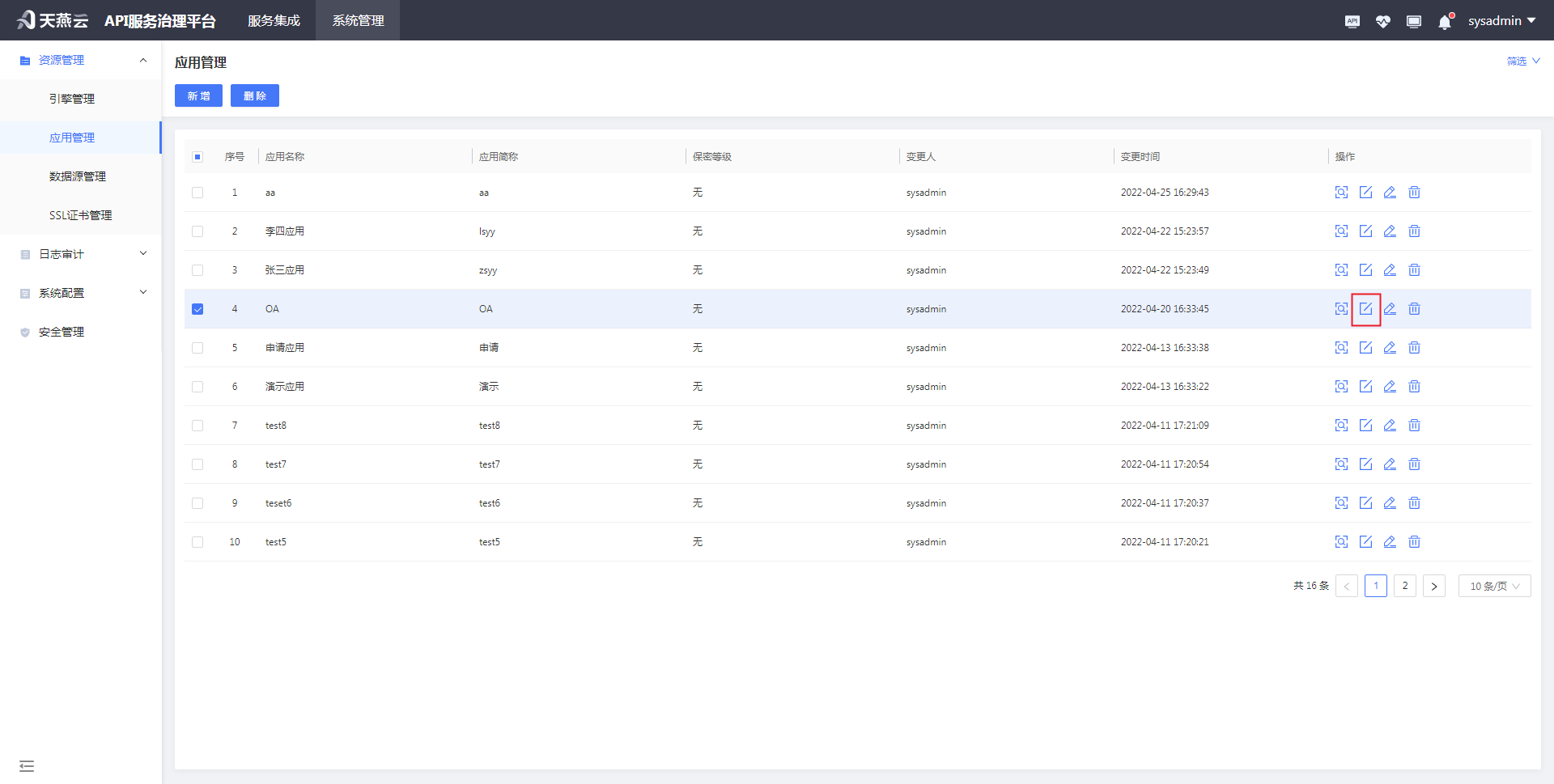The image size is (1554, 784).
Task: Switch to the 服务集成 top tab
Action: pyautogui.click(x=274, y=20)
